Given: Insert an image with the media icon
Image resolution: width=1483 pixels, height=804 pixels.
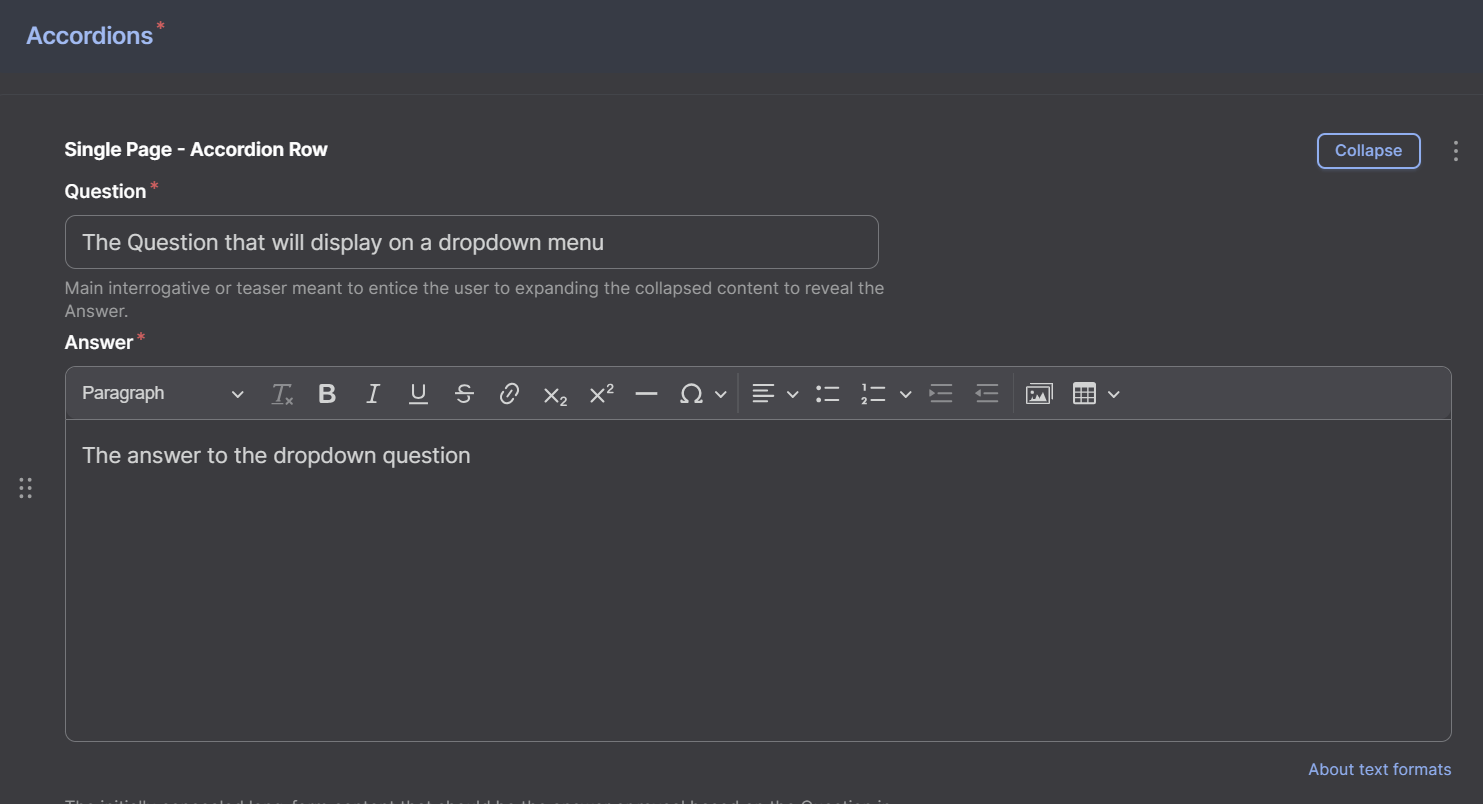Looking at the screenshot, I should 1039,394.
